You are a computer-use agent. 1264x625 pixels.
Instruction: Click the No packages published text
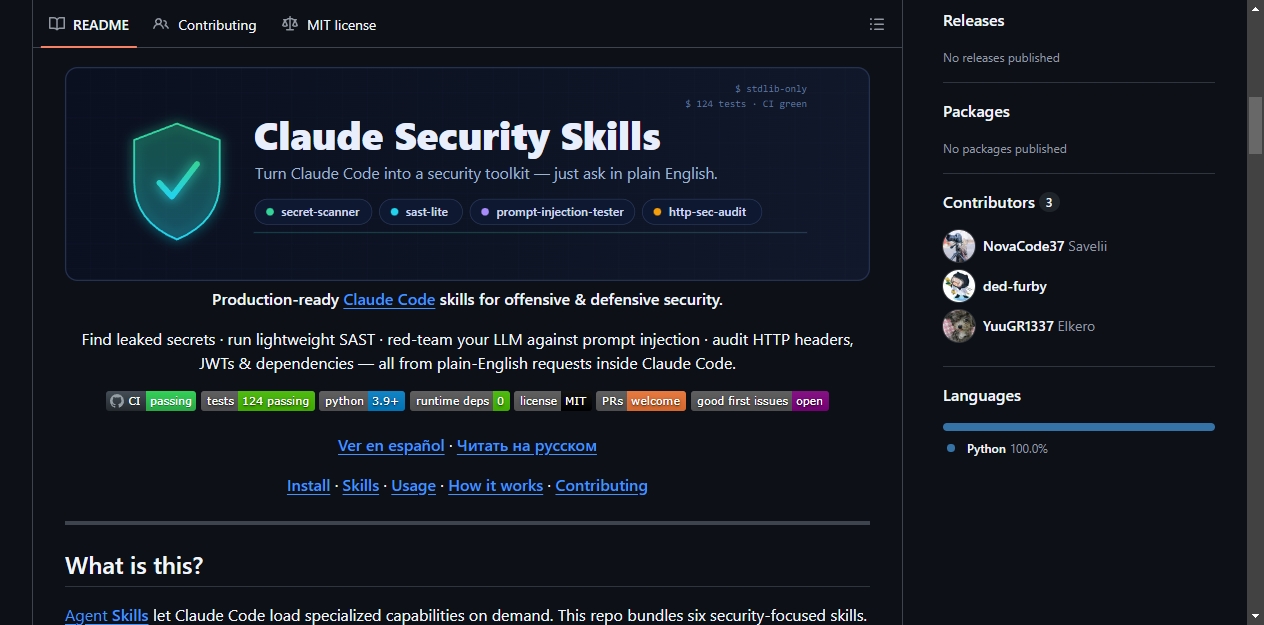[x=1005, y=149]
